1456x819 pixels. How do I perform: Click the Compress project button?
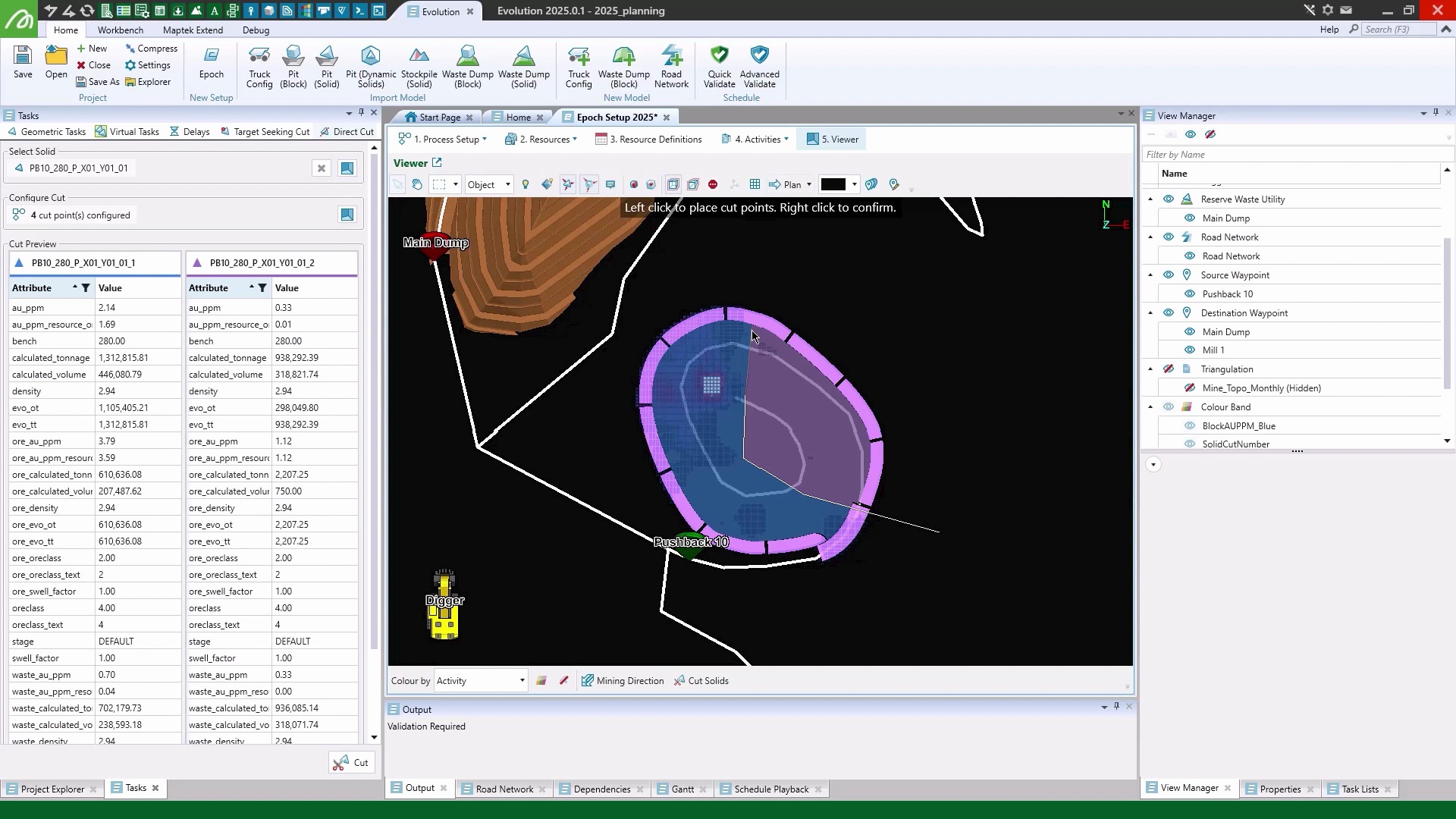tap(152, 49)
